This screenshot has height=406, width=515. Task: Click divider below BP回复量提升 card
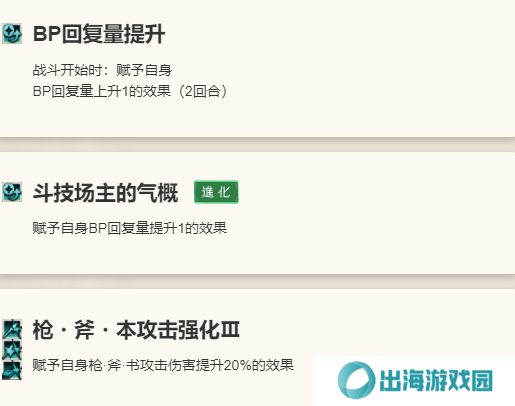pyautogui.click(x=257, y=145)
